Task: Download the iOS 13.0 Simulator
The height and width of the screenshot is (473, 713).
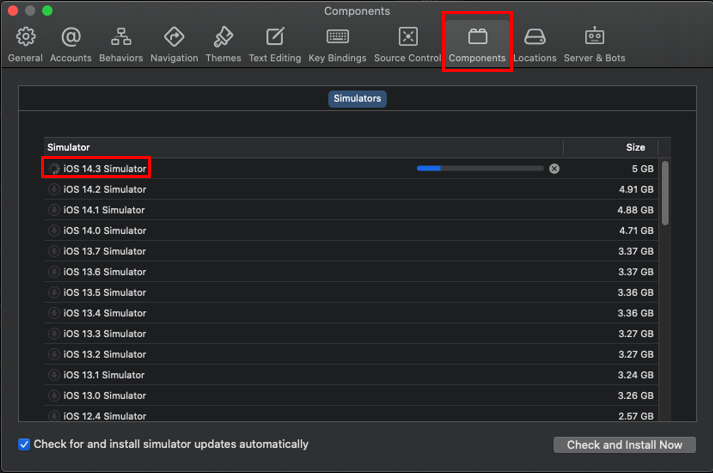Action: [54, 395]
